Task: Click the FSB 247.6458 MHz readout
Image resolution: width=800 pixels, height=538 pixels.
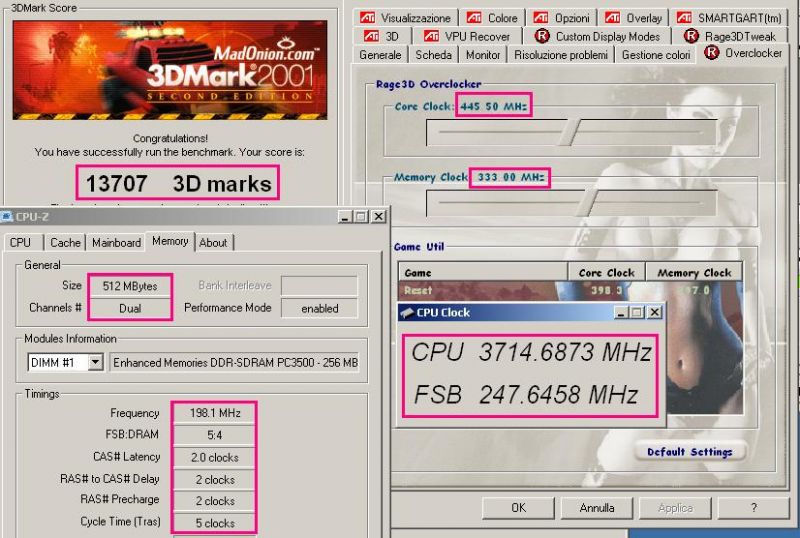Action: (525, 395)
